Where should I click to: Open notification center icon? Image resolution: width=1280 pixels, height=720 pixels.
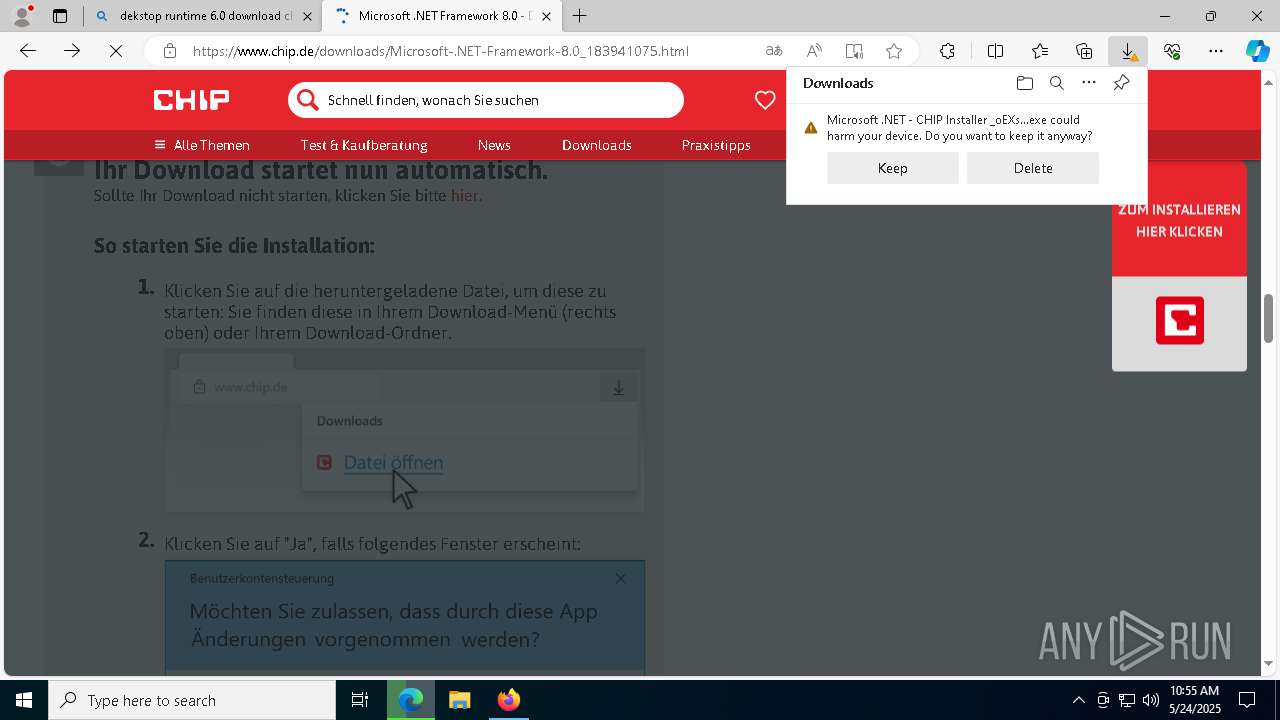1247,700
